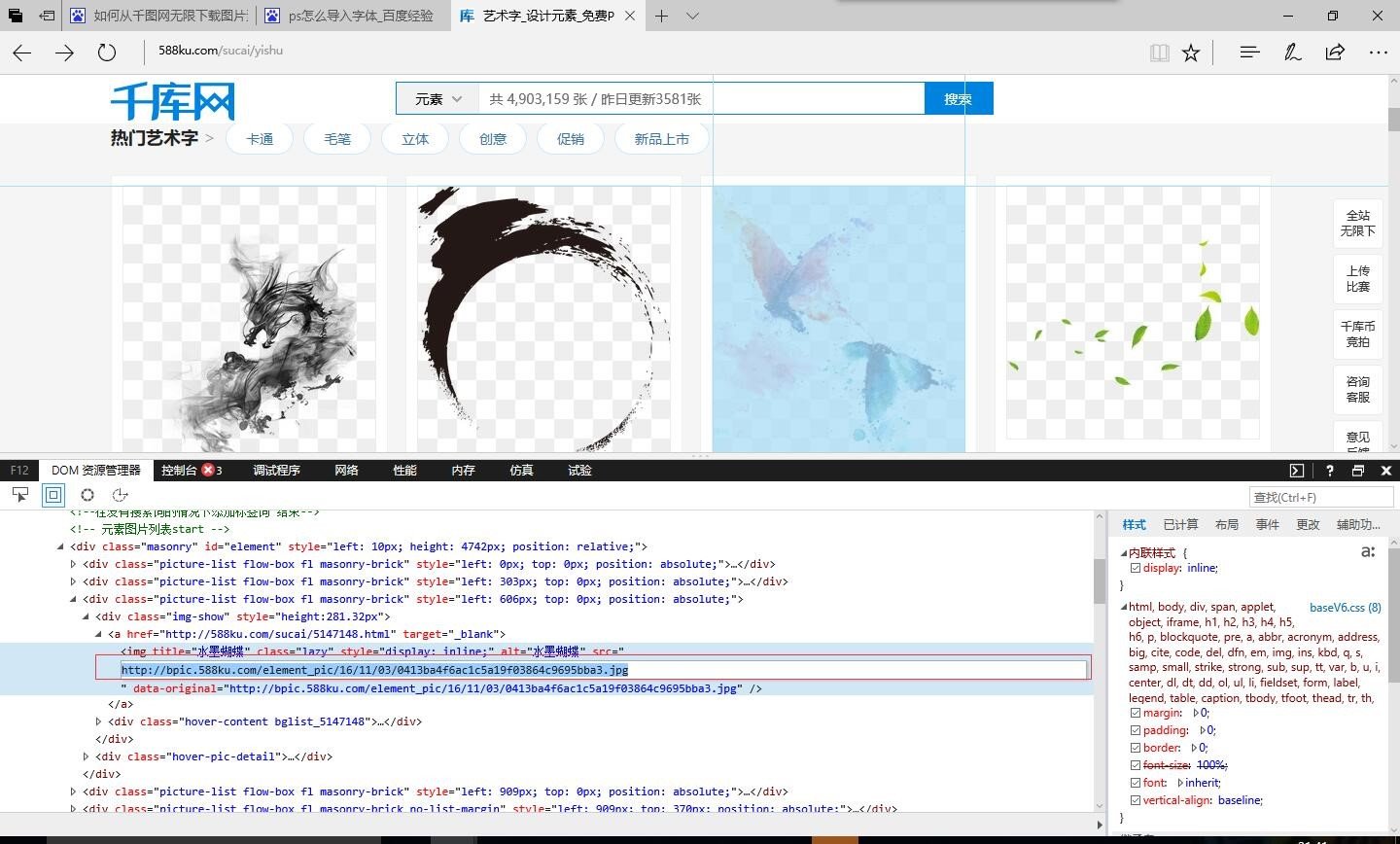Collapse the masonry element div node
This screenshot has width=1400, height=844.
coord(60,546)
